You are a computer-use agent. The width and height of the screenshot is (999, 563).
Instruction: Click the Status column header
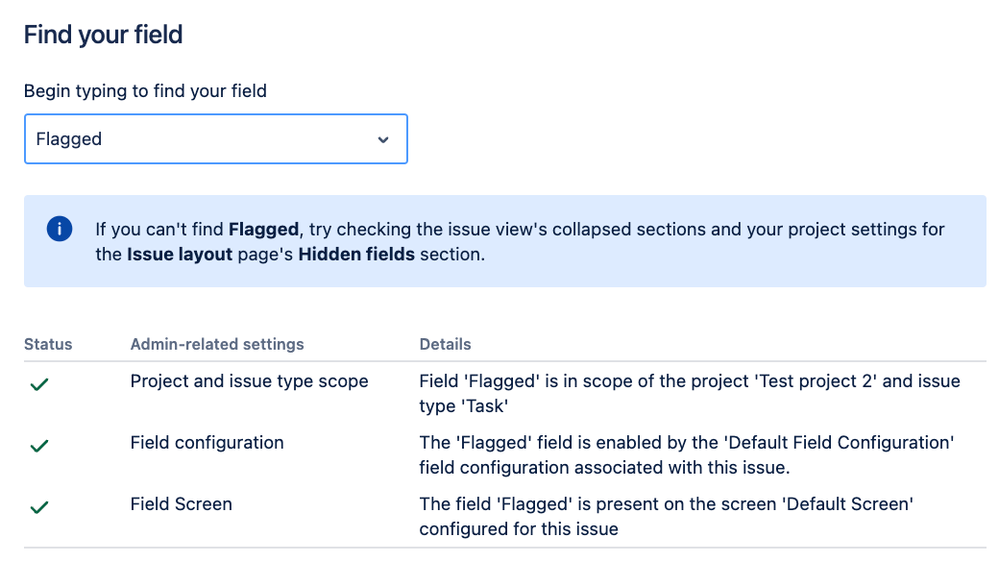point(48,344)
